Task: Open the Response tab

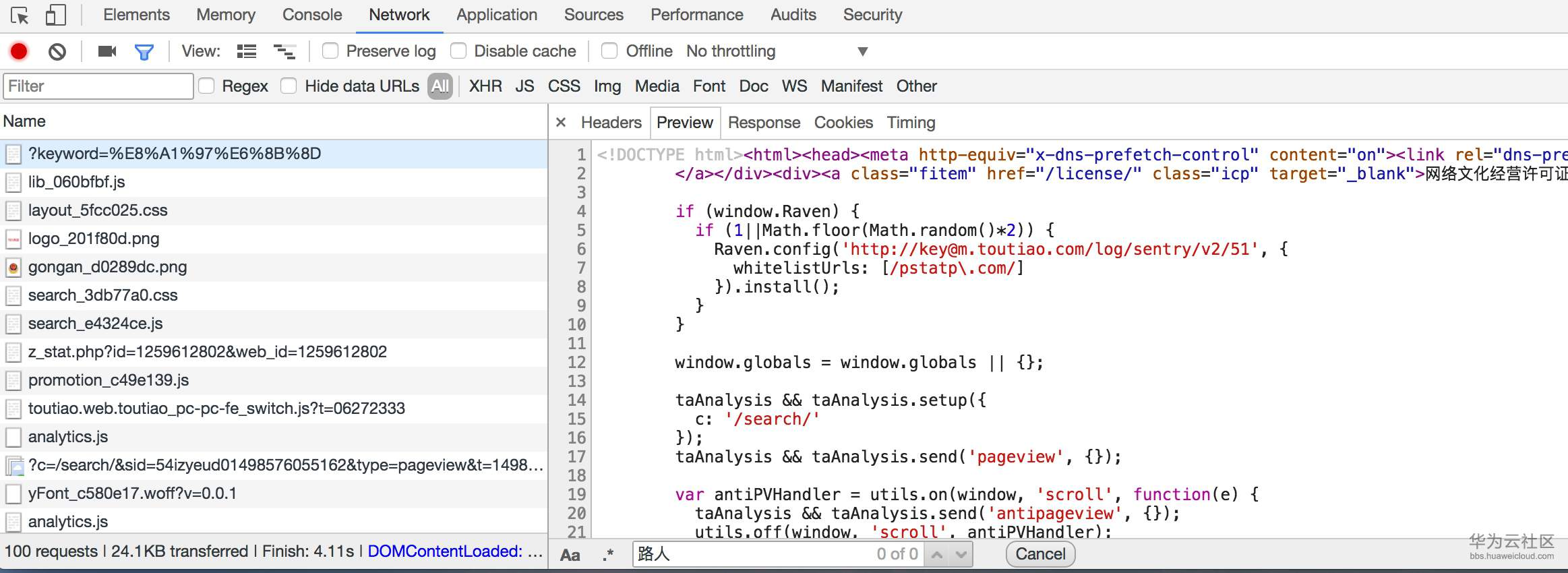Action: pyautogui.click(x=764, y=123)
